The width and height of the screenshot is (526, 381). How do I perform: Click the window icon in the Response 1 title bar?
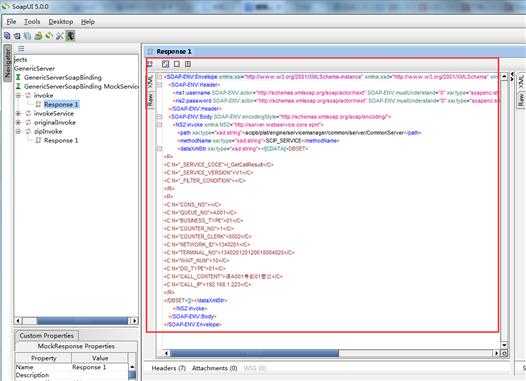[150, 51]
